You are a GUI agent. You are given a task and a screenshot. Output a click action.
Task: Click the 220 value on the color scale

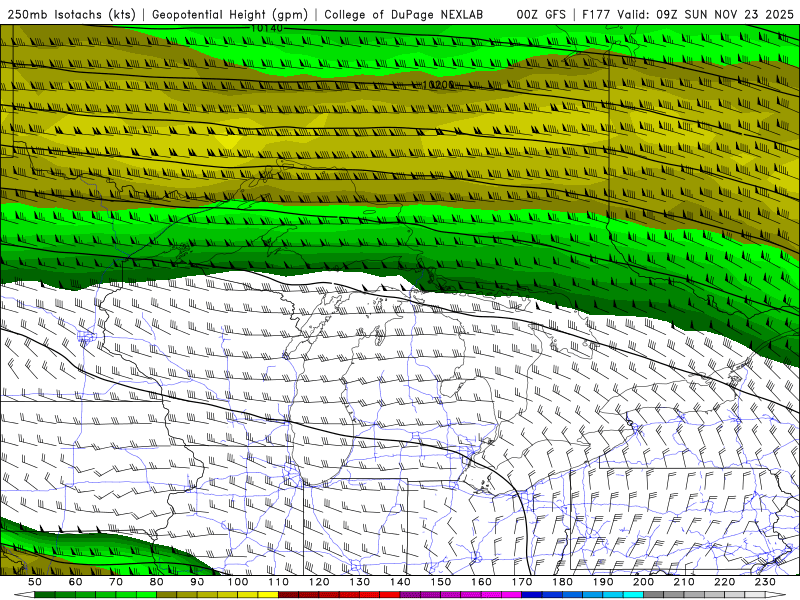click(x=725, y=582)
